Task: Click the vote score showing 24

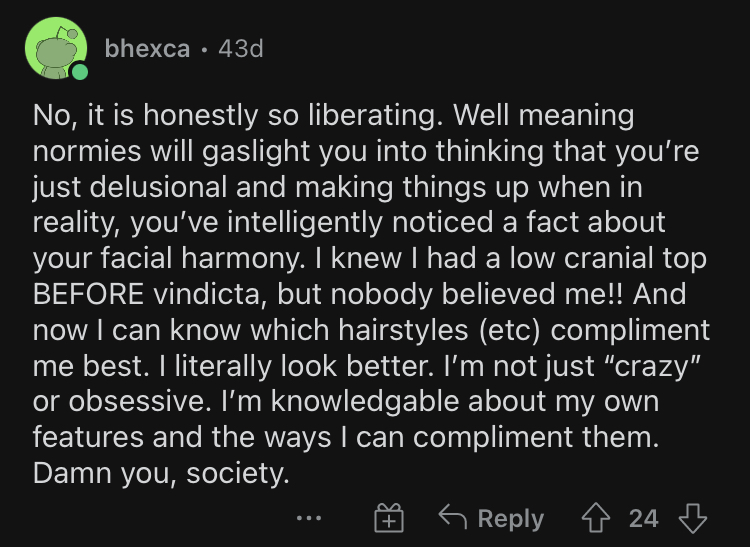Action: (x=644, y=518)
